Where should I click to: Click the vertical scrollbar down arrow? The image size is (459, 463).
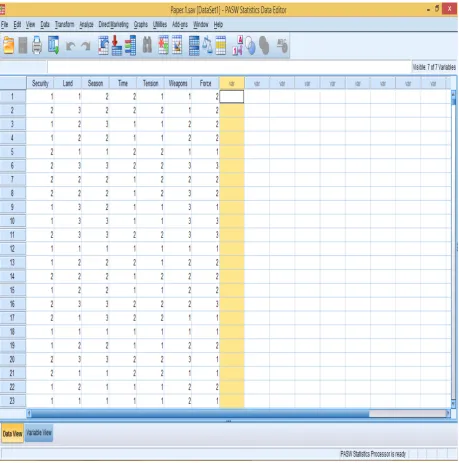[453, 404]
